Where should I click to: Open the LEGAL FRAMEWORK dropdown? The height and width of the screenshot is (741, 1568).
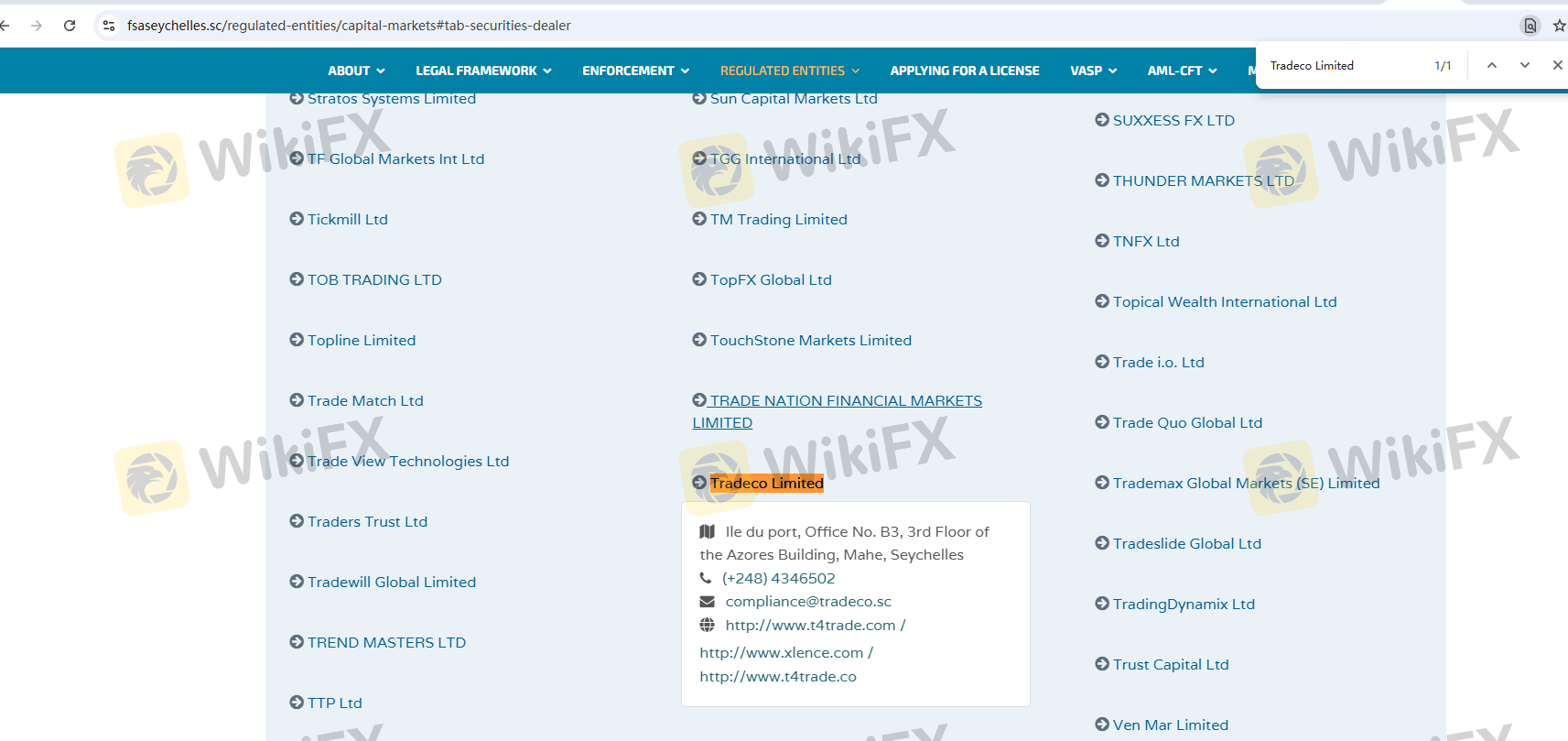click(483, 71)
